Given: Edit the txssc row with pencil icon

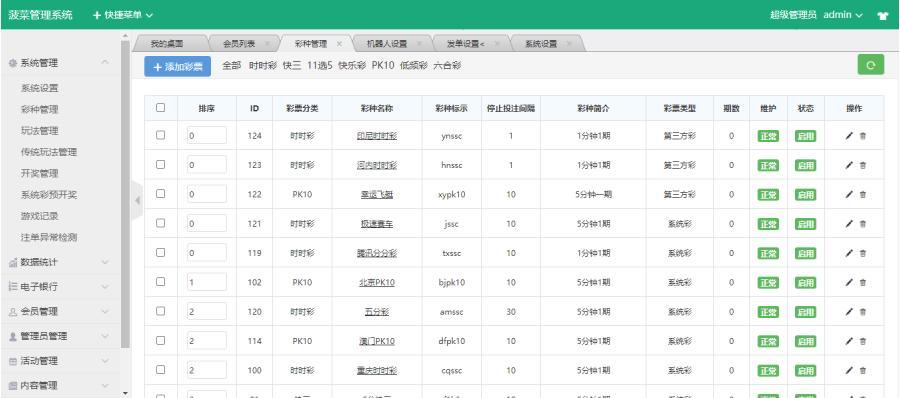Looking at the screenshot, I should pos(849,253).
